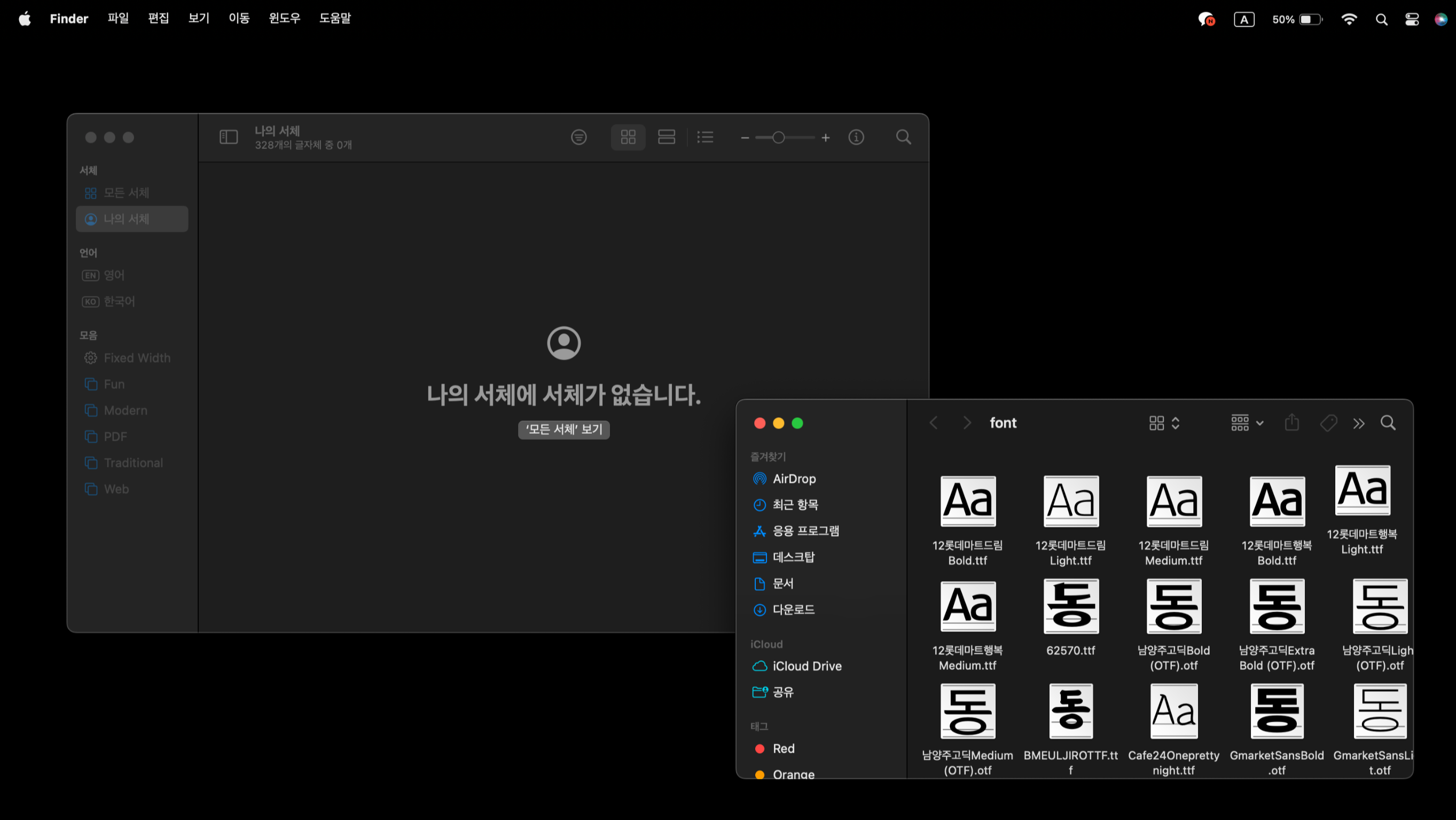Screen dimensions: 1456x820
Task: Open the Modern collection
Action: point(132,410)
